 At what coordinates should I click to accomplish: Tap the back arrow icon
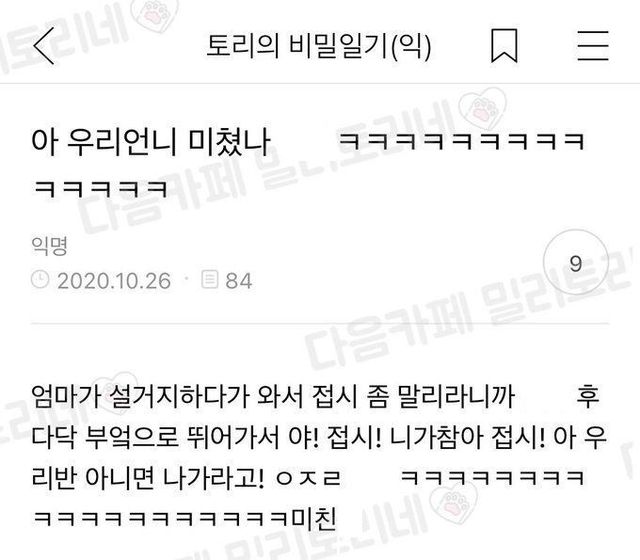pyautogui.click(x=44, y=45)
